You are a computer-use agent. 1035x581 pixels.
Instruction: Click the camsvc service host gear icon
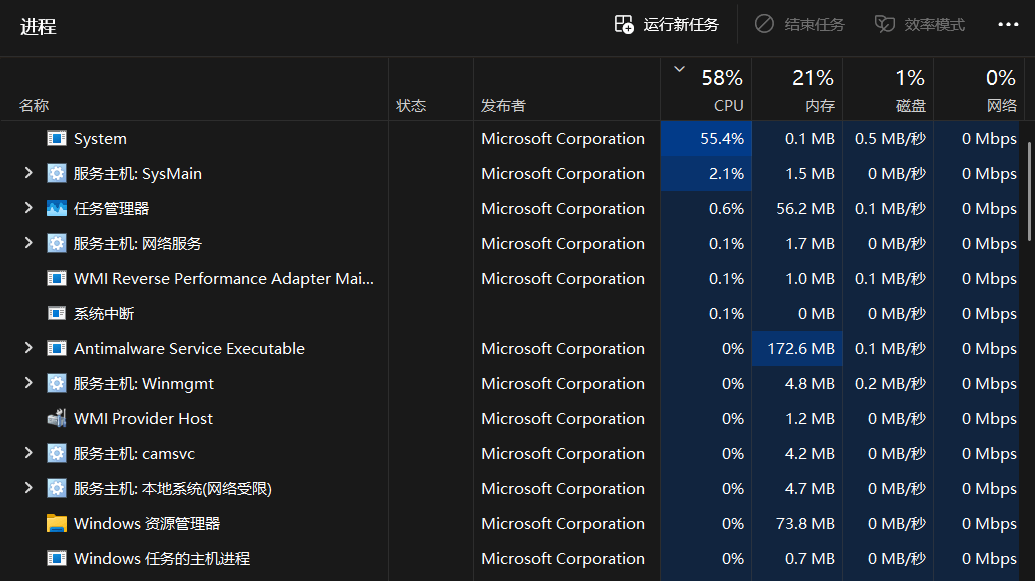(x=57, y=454)
